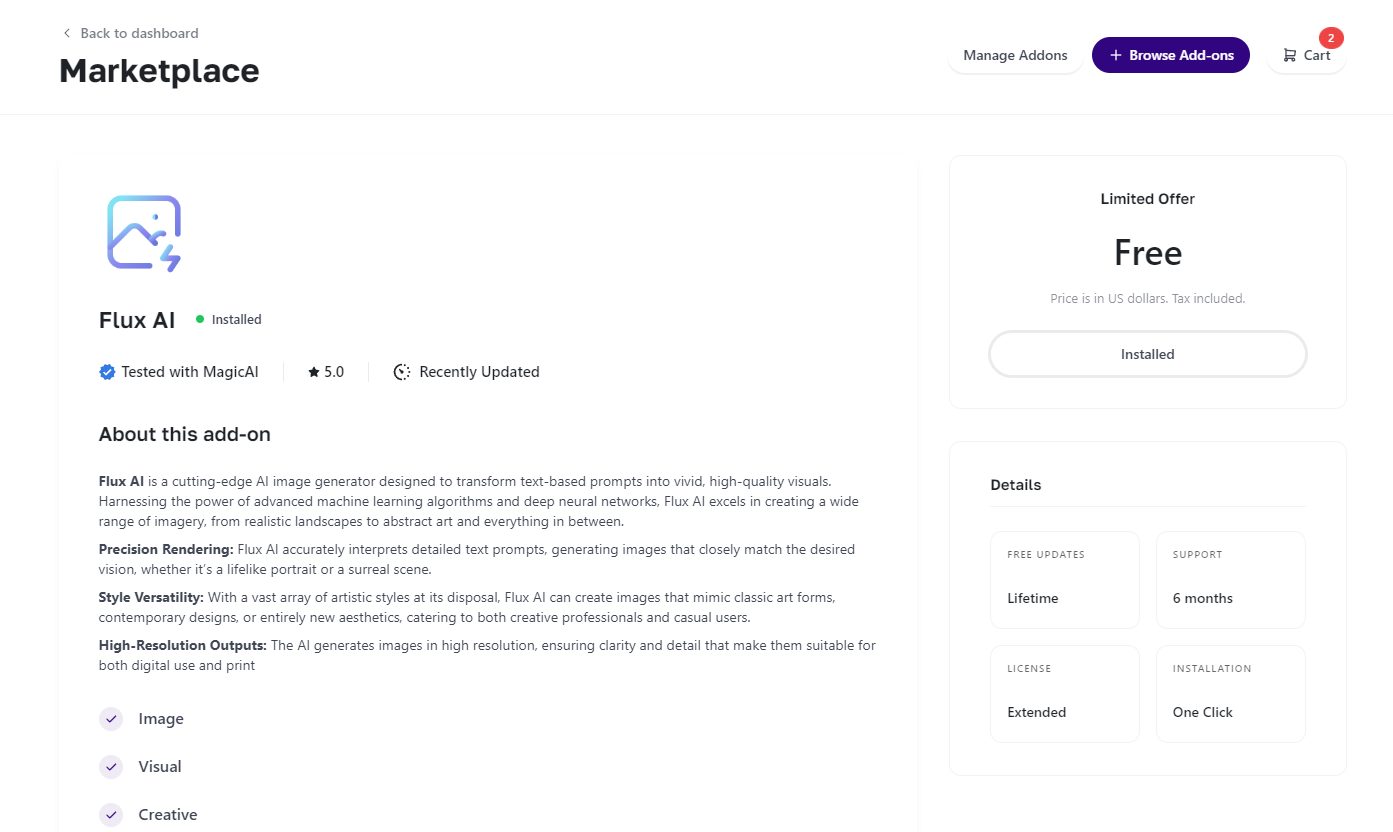The image size is (1393, 832).
Task: Click the back arrow chevron icon
Action: [x=67, y=33]
